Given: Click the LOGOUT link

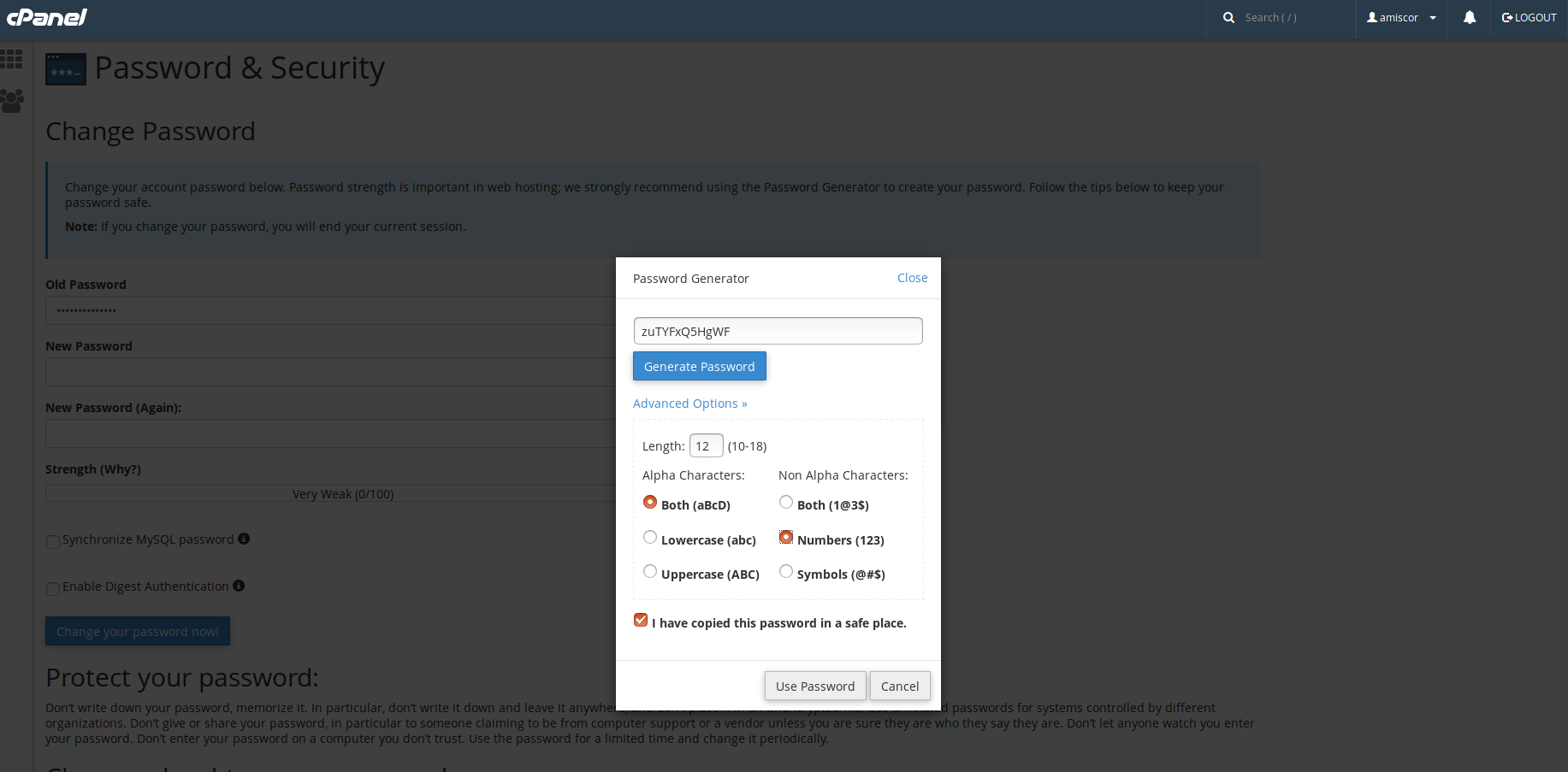Looking at the screenshot, I should coord(1529,17).
